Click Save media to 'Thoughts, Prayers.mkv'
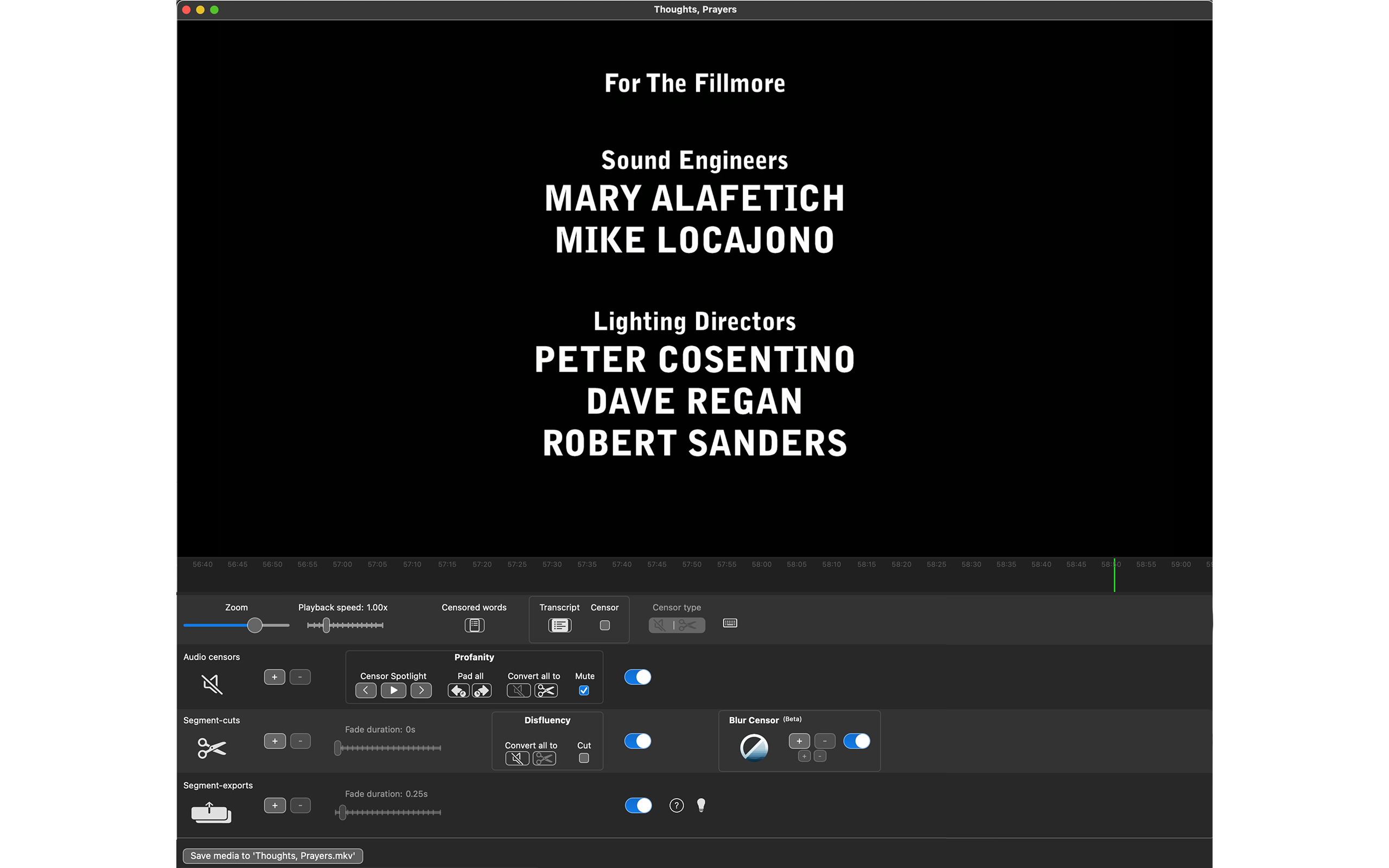 point(272,856)
